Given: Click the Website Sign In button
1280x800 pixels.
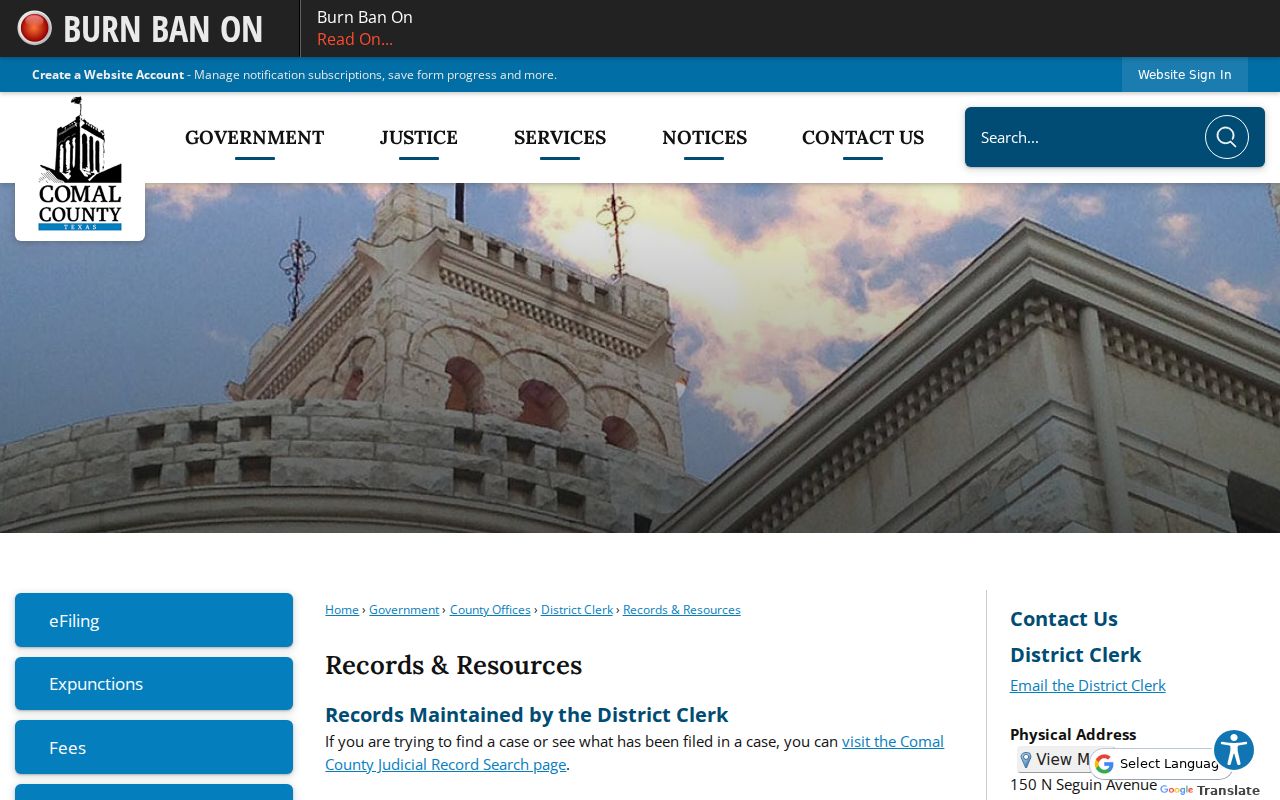Looking at the screenshot, I should (x=1185, y=75).
